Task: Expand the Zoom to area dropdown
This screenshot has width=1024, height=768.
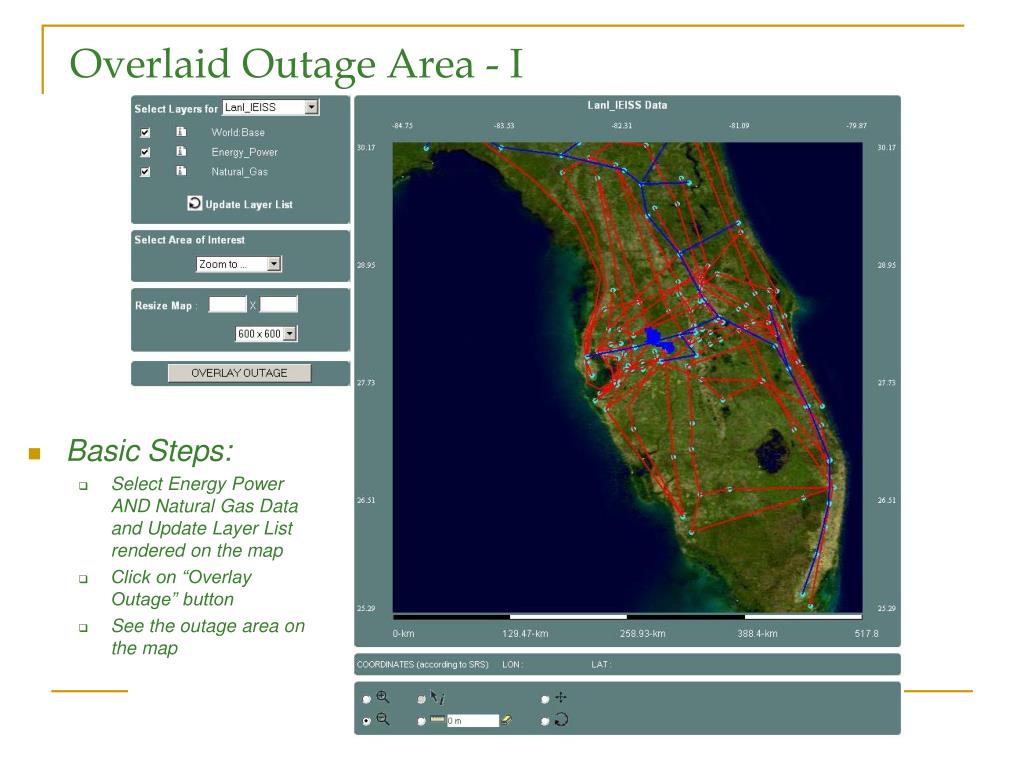Action: click(x=238, y=264)
